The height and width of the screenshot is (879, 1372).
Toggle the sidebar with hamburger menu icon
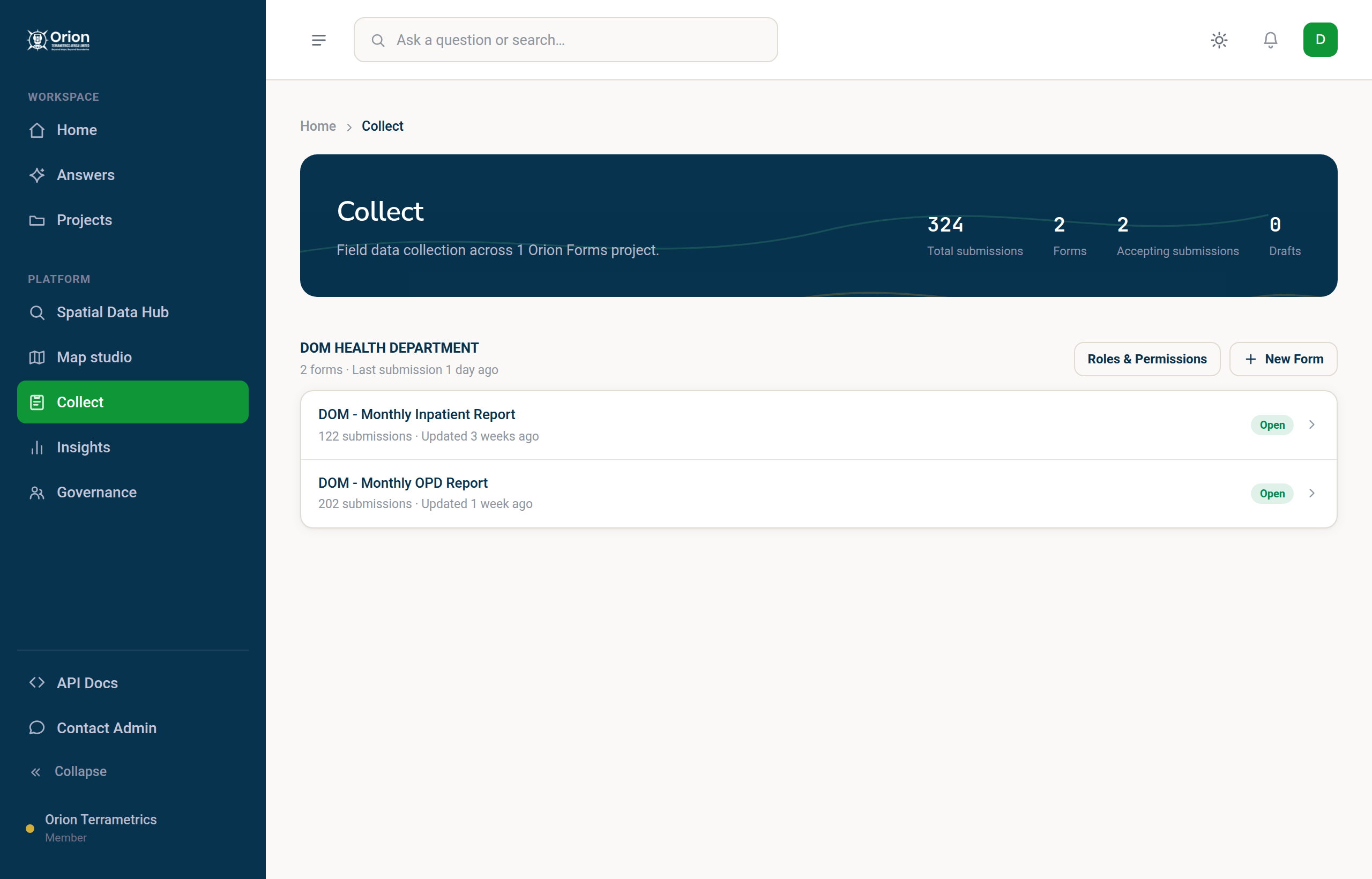[x=319, y=40]
